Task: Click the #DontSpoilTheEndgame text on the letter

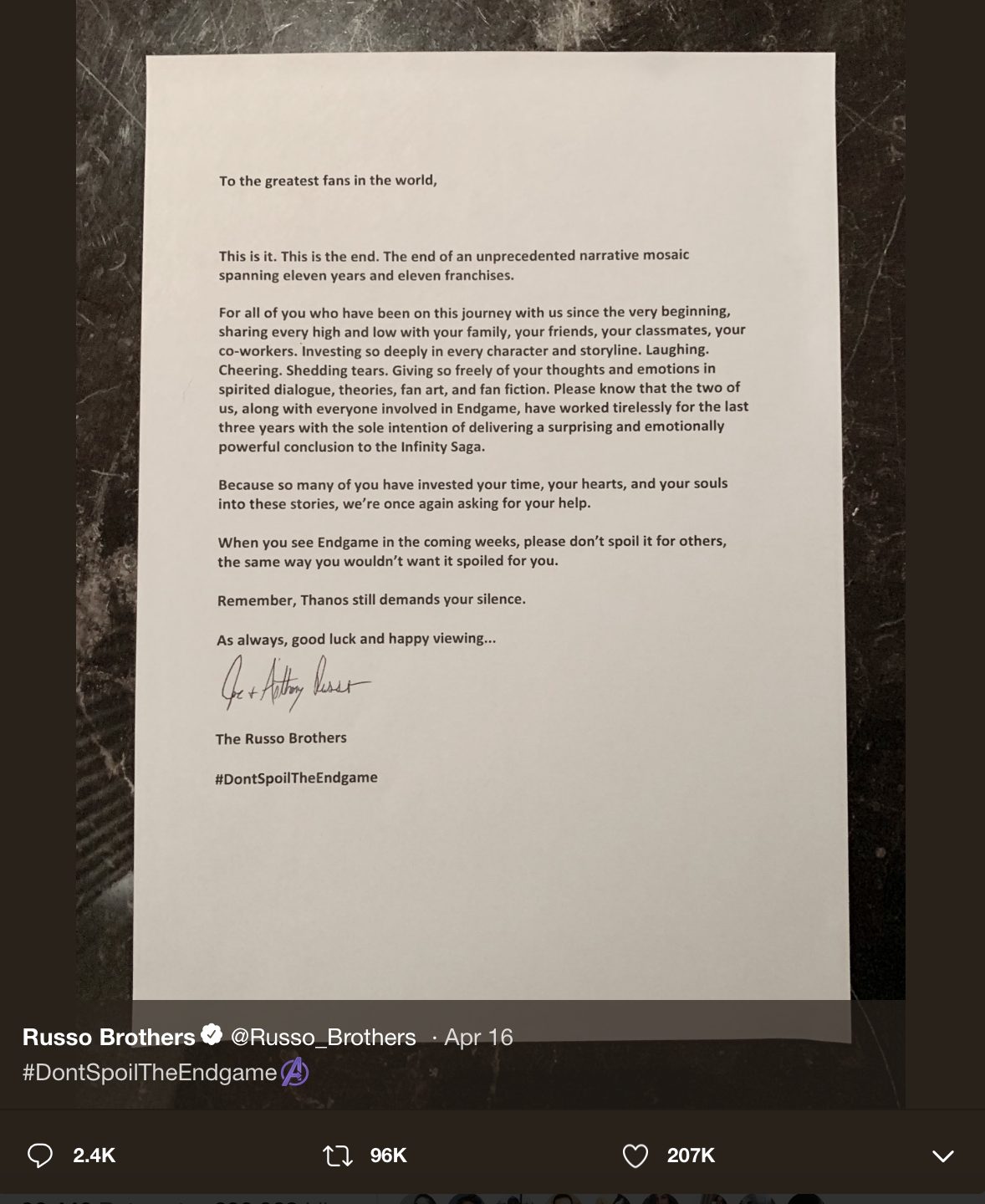Action: click(x=297, y=778)
